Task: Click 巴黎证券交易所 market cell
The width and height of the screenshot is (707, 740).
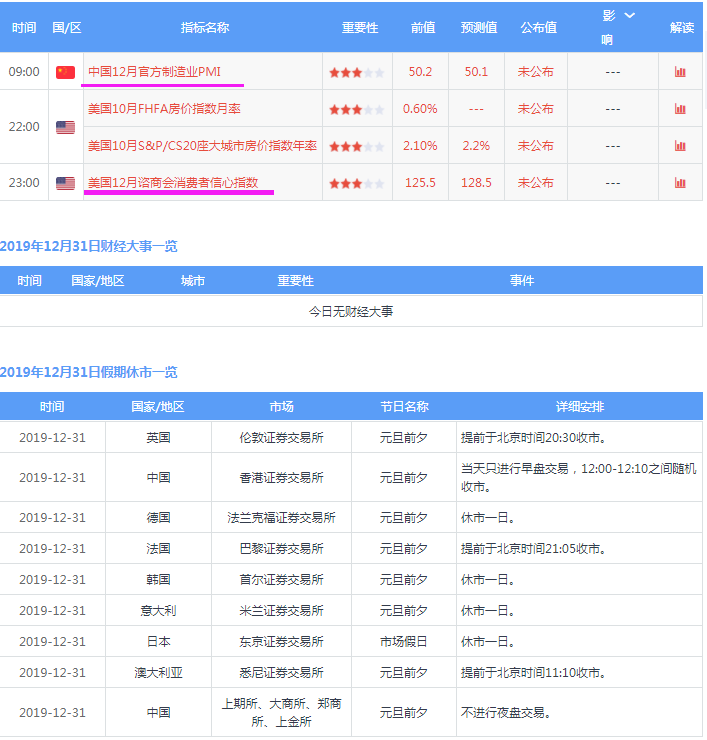Action: coord(281,549)
